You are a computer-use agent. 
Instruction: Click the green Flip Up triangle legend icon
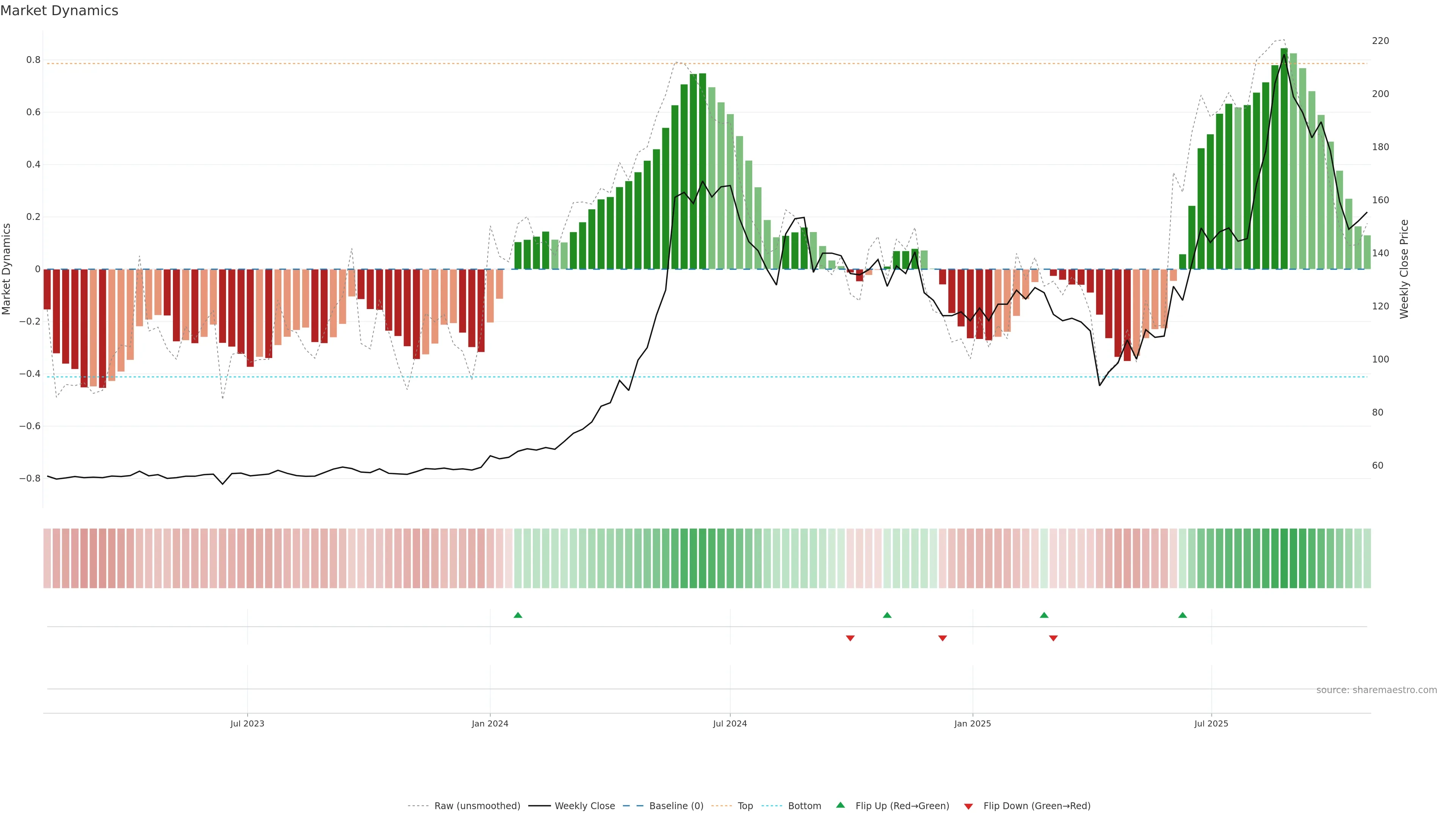(841, 805)
